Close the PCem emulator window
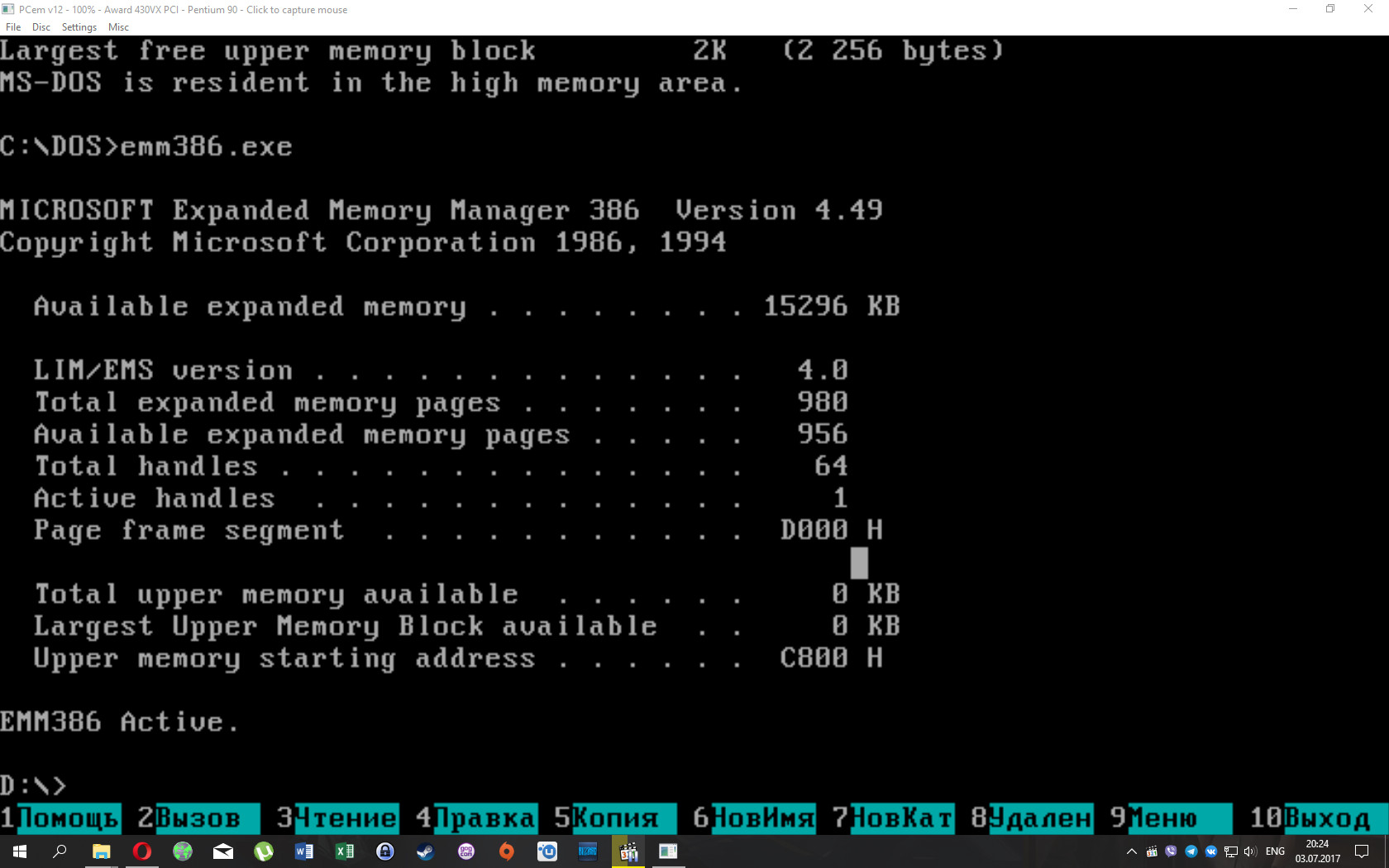The image size is (1389, 868). 1368,9
